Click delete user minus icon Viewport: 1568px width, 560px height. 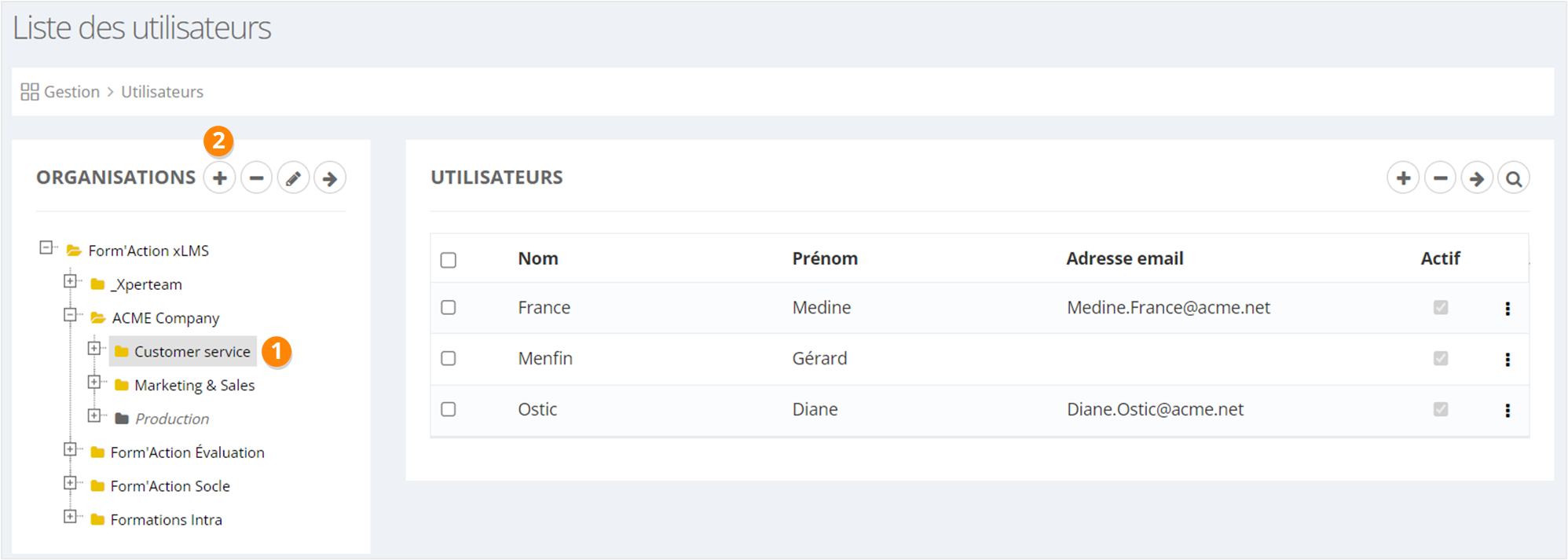point(1440,178)
